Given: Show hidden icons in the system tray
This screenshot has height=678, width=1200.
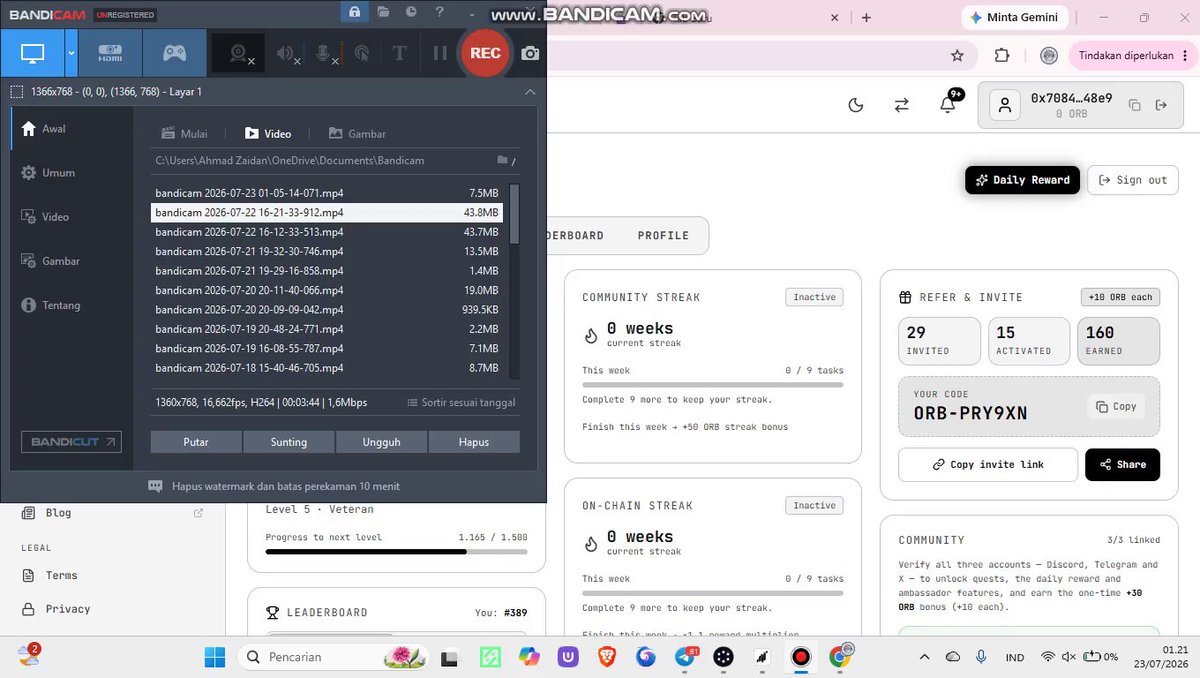Looking at the screenshot, I should pos(924,657).
